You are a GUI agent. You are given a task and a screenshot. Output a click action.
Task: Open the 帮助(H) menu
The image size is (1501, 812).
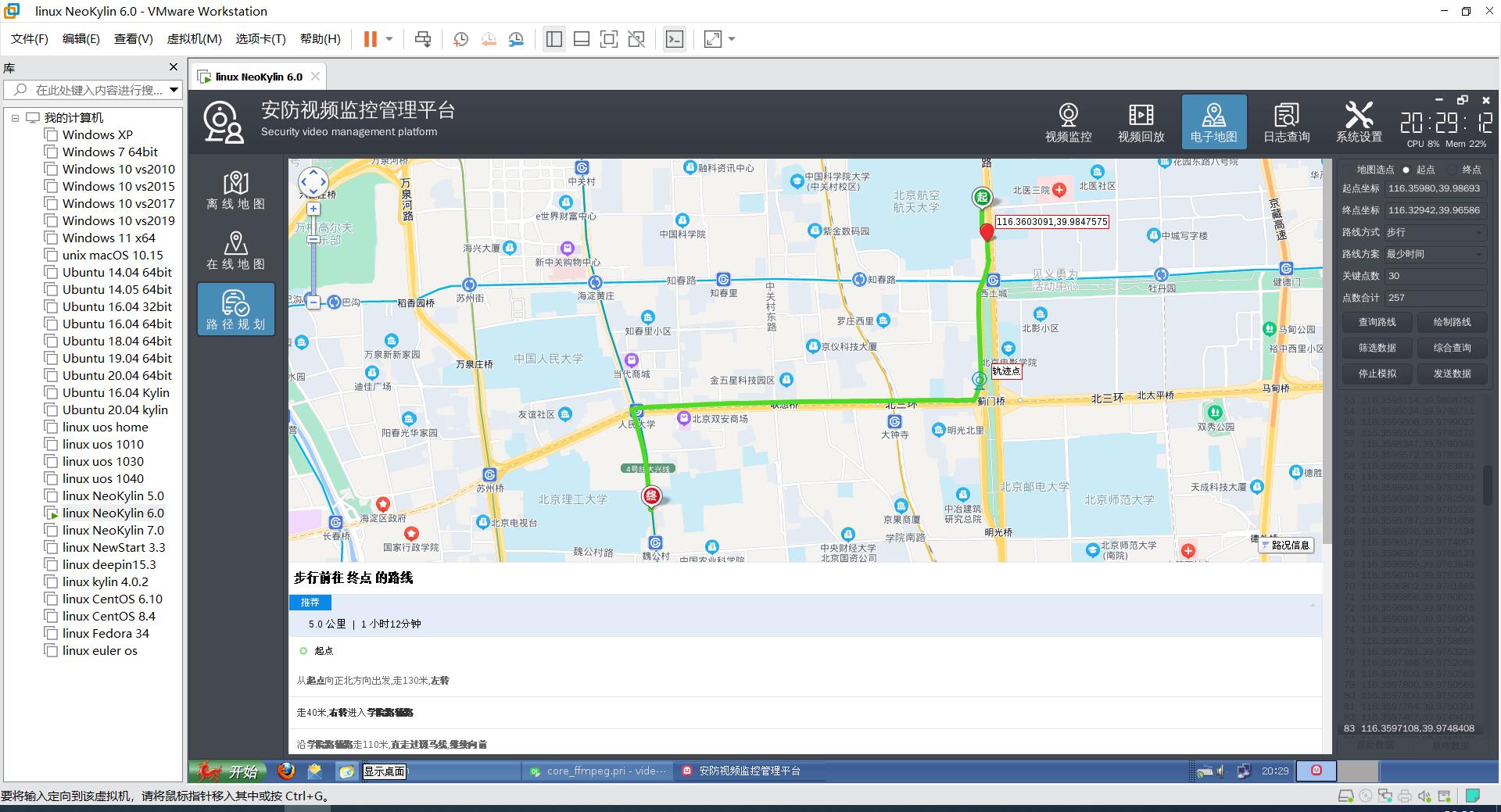pos(321,39)
